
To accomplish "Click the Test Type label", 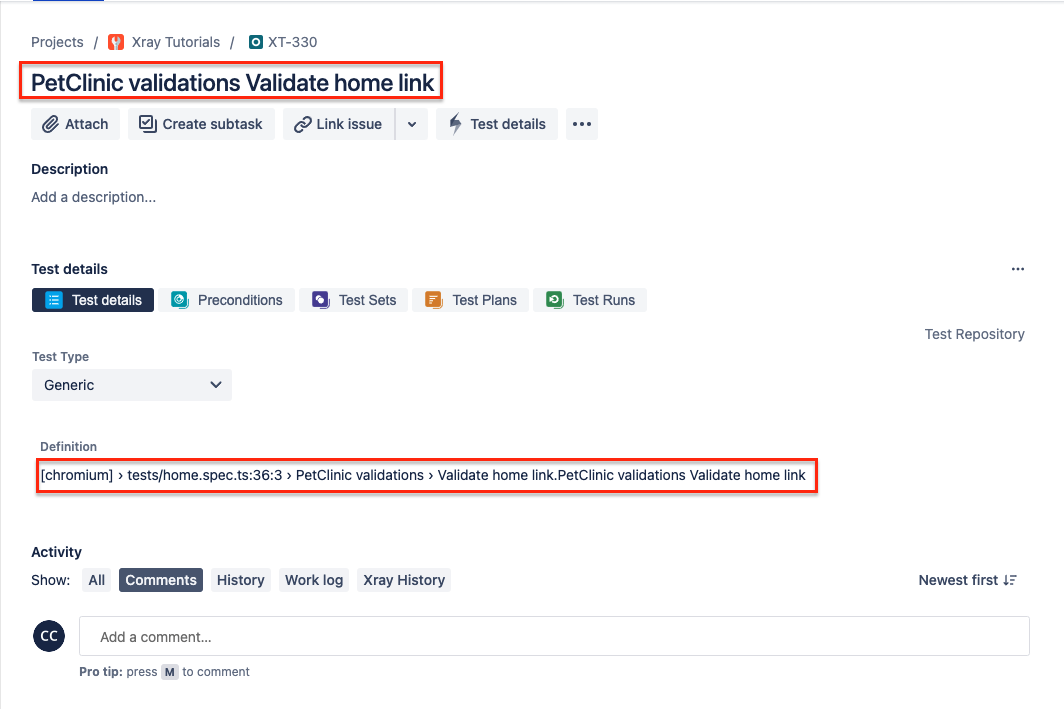I will pos(60,357).
